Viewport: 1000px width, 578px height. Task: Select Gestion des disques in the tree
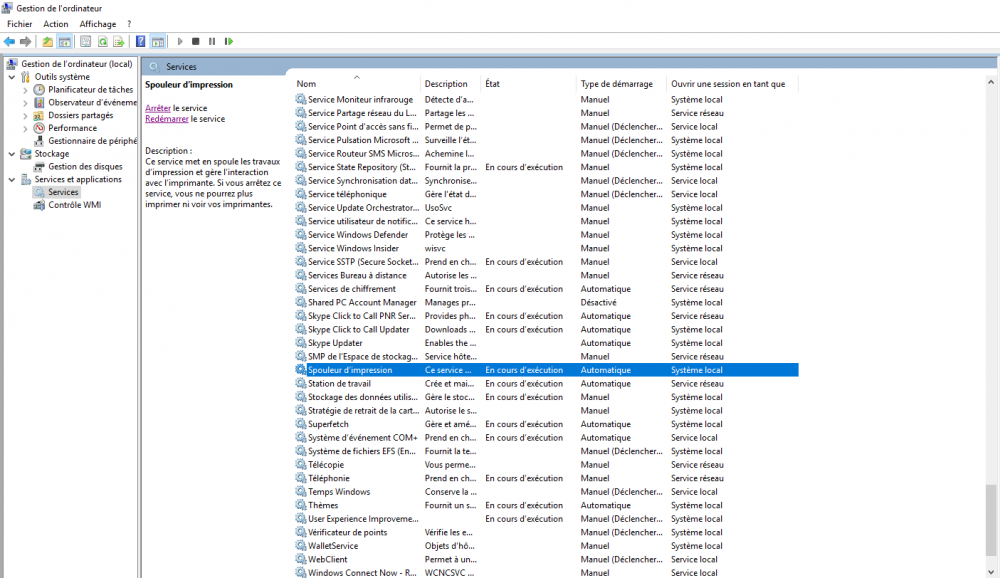click(x=85, y=167)
